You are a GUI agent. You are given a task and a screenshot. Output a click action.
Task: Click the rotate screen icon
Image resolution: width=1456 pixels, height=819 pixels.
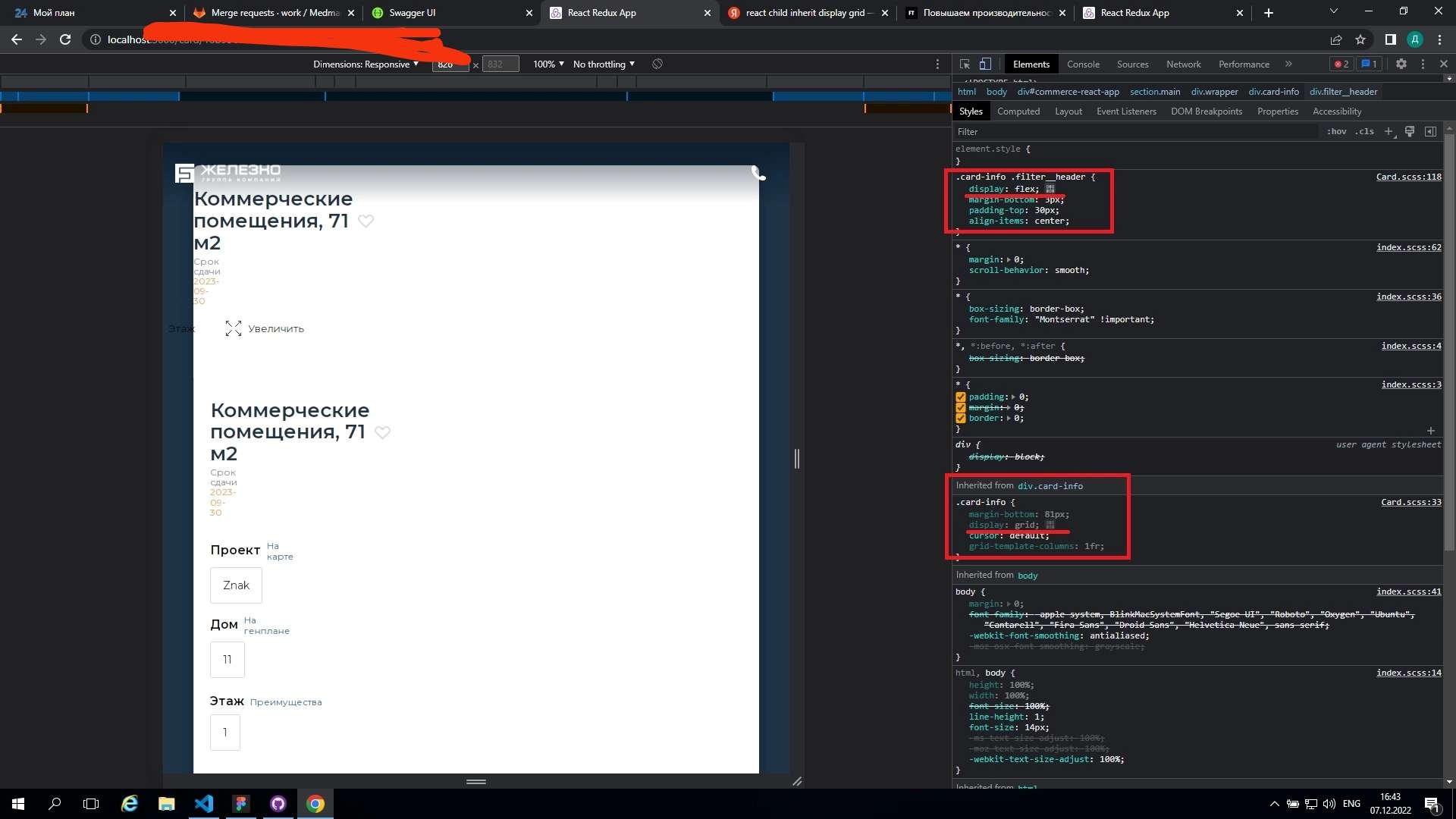[657, 64]
